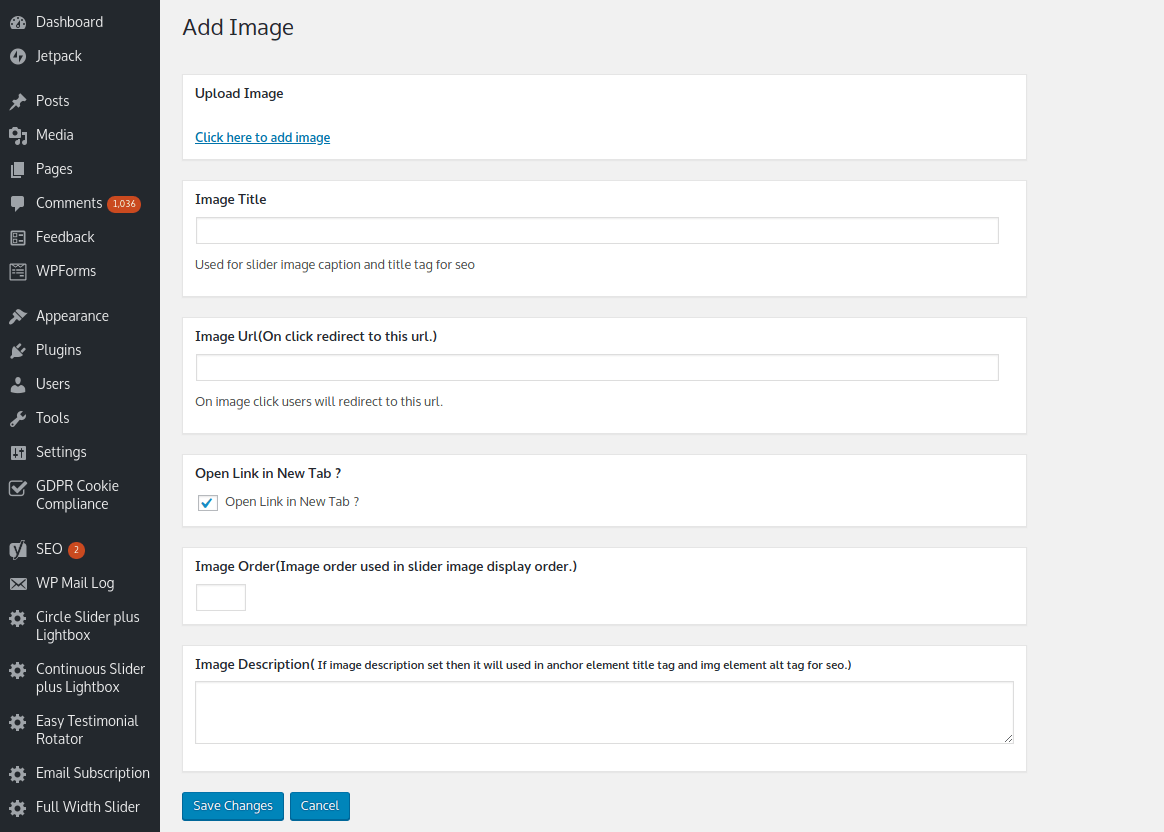The width and height of the screenshot is (1164, 832).
Task: Open WPForms via its form icon
Action: coord(18,271)
